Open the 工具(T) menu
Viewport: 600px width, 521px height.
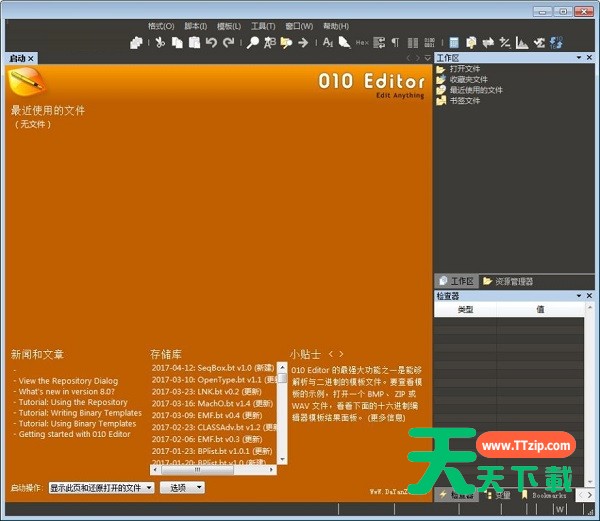(x=263, y=26)
